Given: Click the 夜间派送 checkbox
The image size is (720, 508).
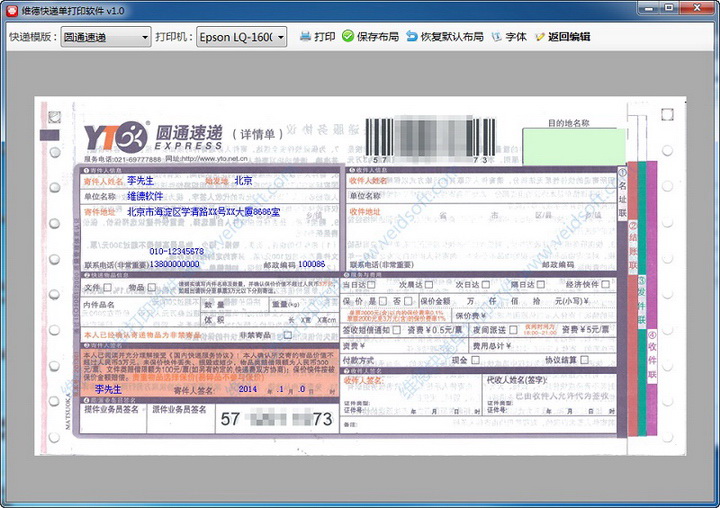Looking at the screenshot, I should pyautogui.click(x=513, y=330).
